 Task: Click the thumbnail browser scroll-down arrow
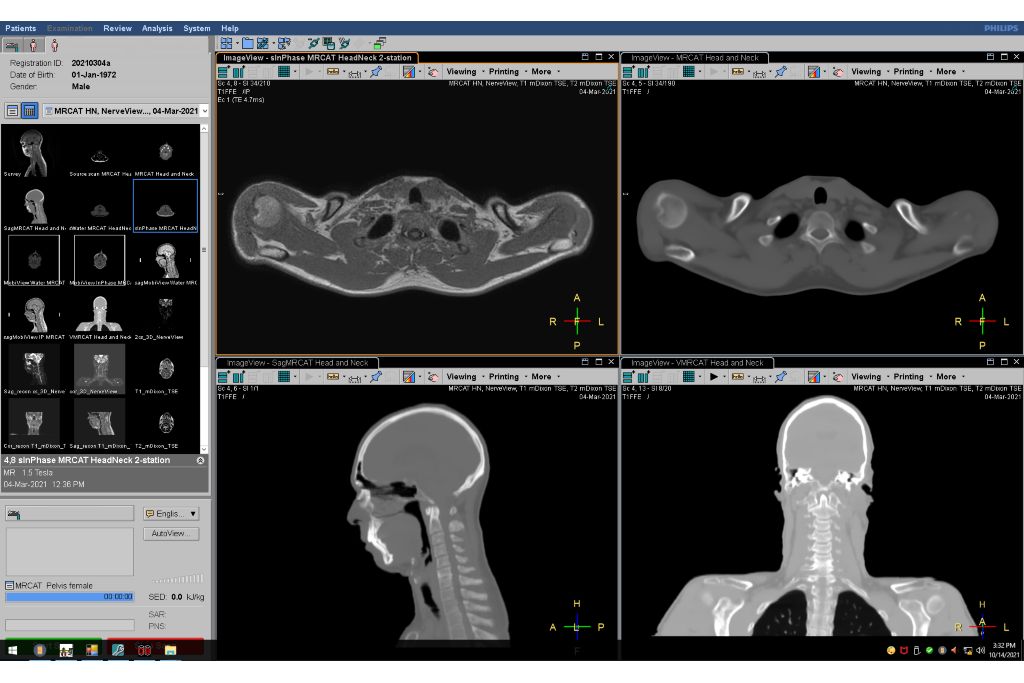pyautogui.click(x=204, y=449)
